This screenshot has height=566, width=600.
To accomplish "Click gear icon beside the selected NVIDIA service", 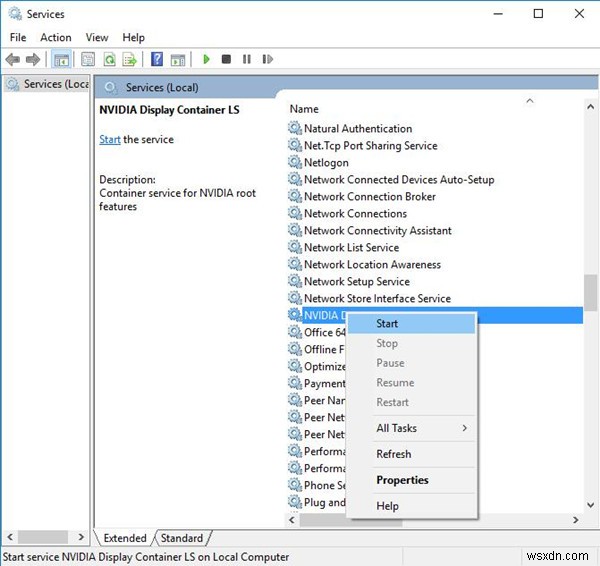I will pos(295,315).
